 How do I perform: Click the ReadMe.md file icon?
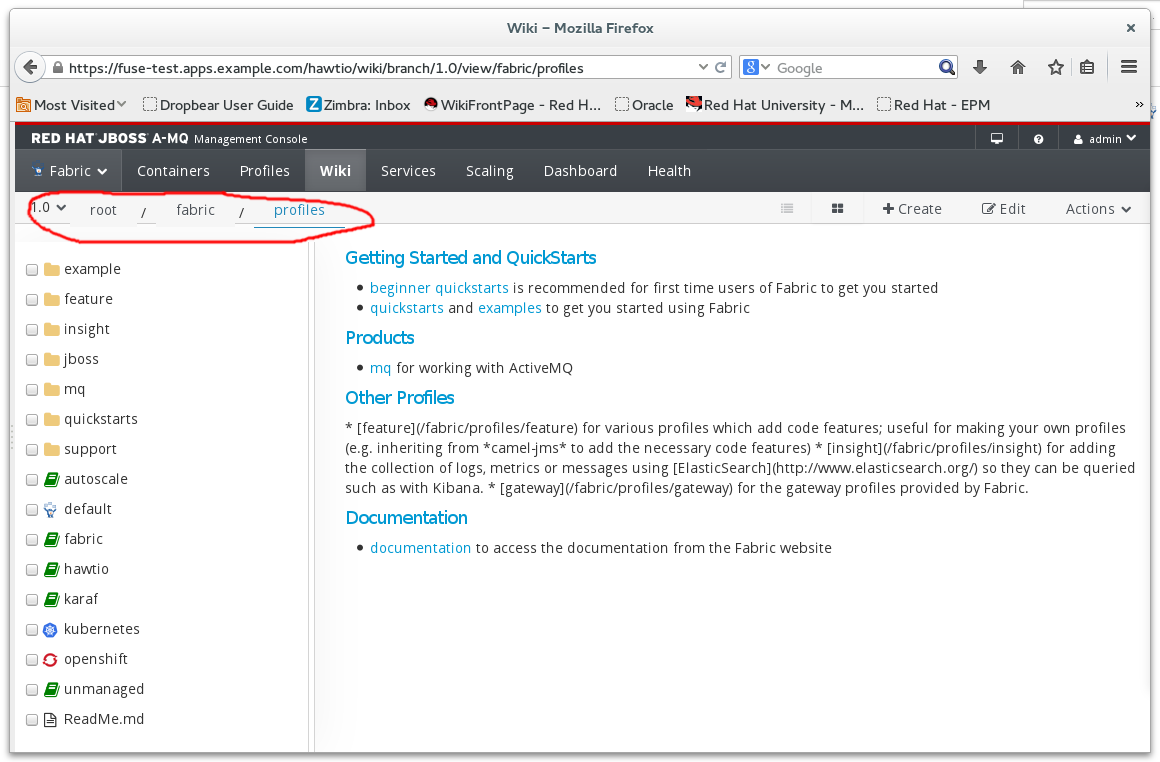click(x=50, y=719)
